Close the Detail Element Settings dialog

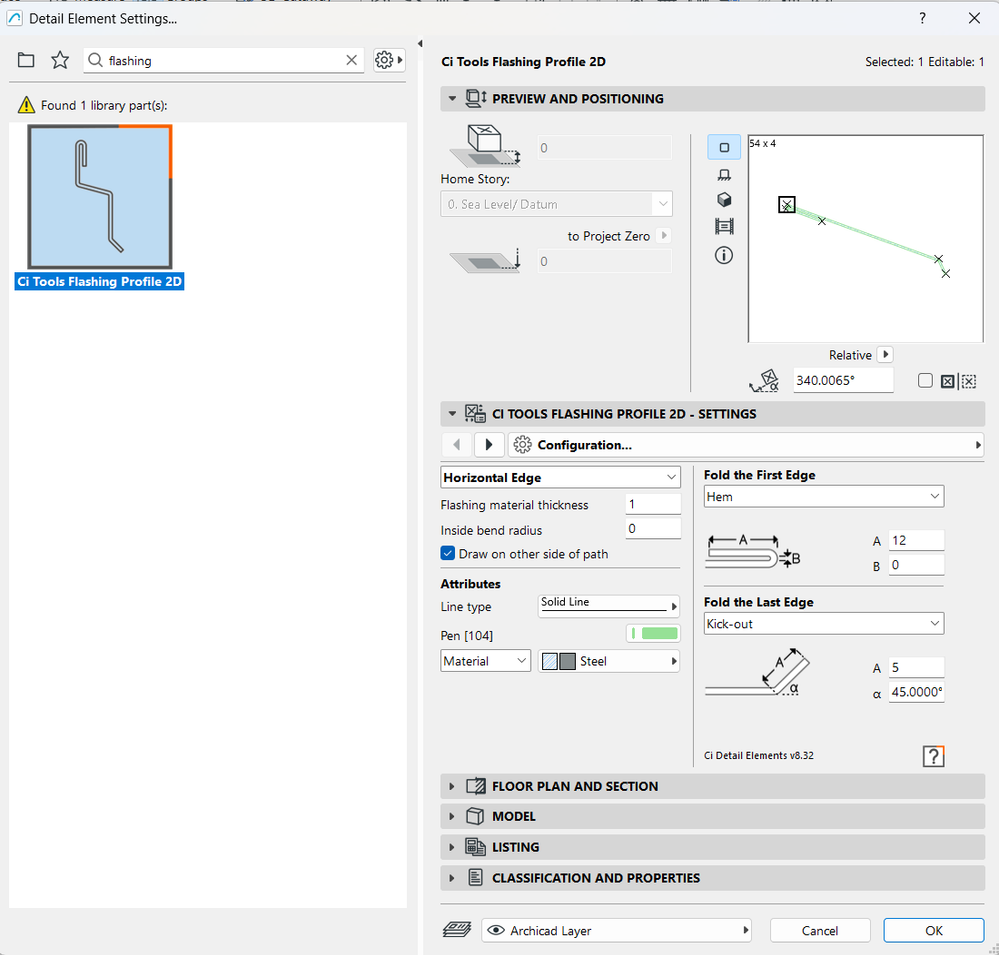[x=974, y=18]
